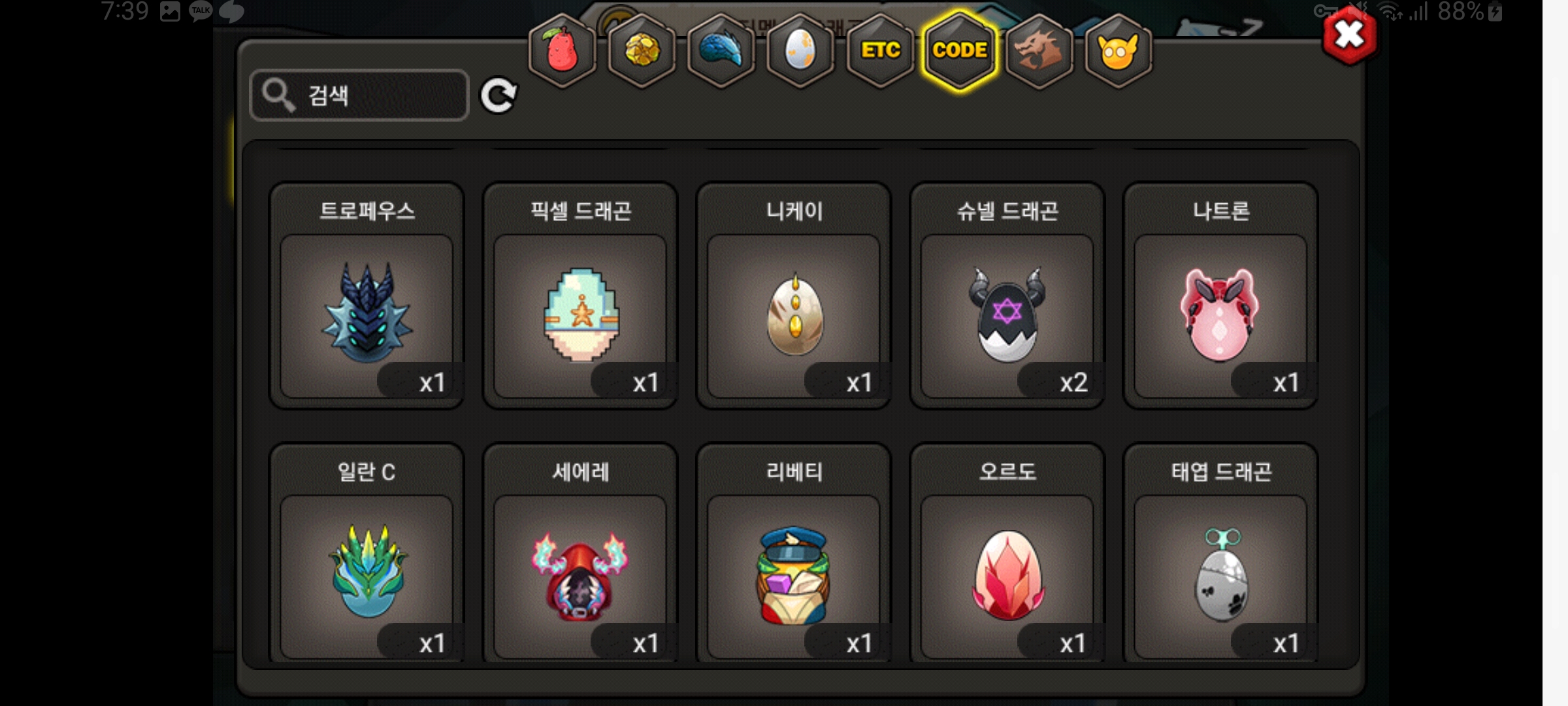Select the 일란 C green crested egg
The width and height of the screenshot is (1568, 706).
[x=367, y=553]
